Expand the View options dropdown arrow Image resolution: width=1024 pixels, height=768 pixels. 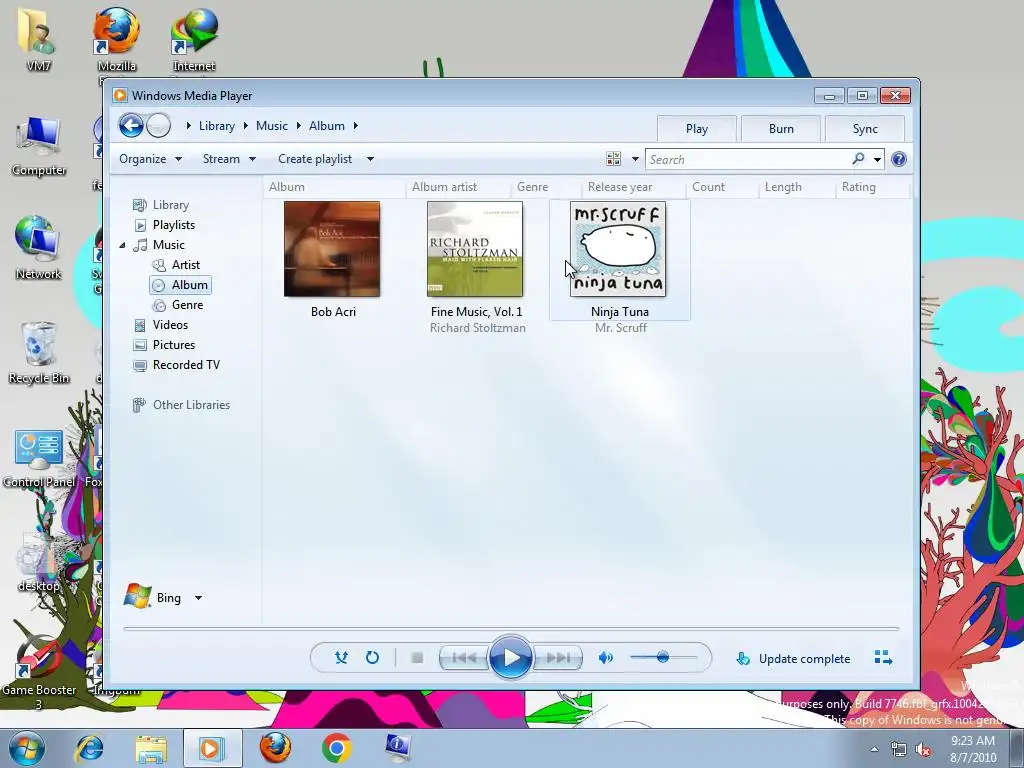(635, 159)
